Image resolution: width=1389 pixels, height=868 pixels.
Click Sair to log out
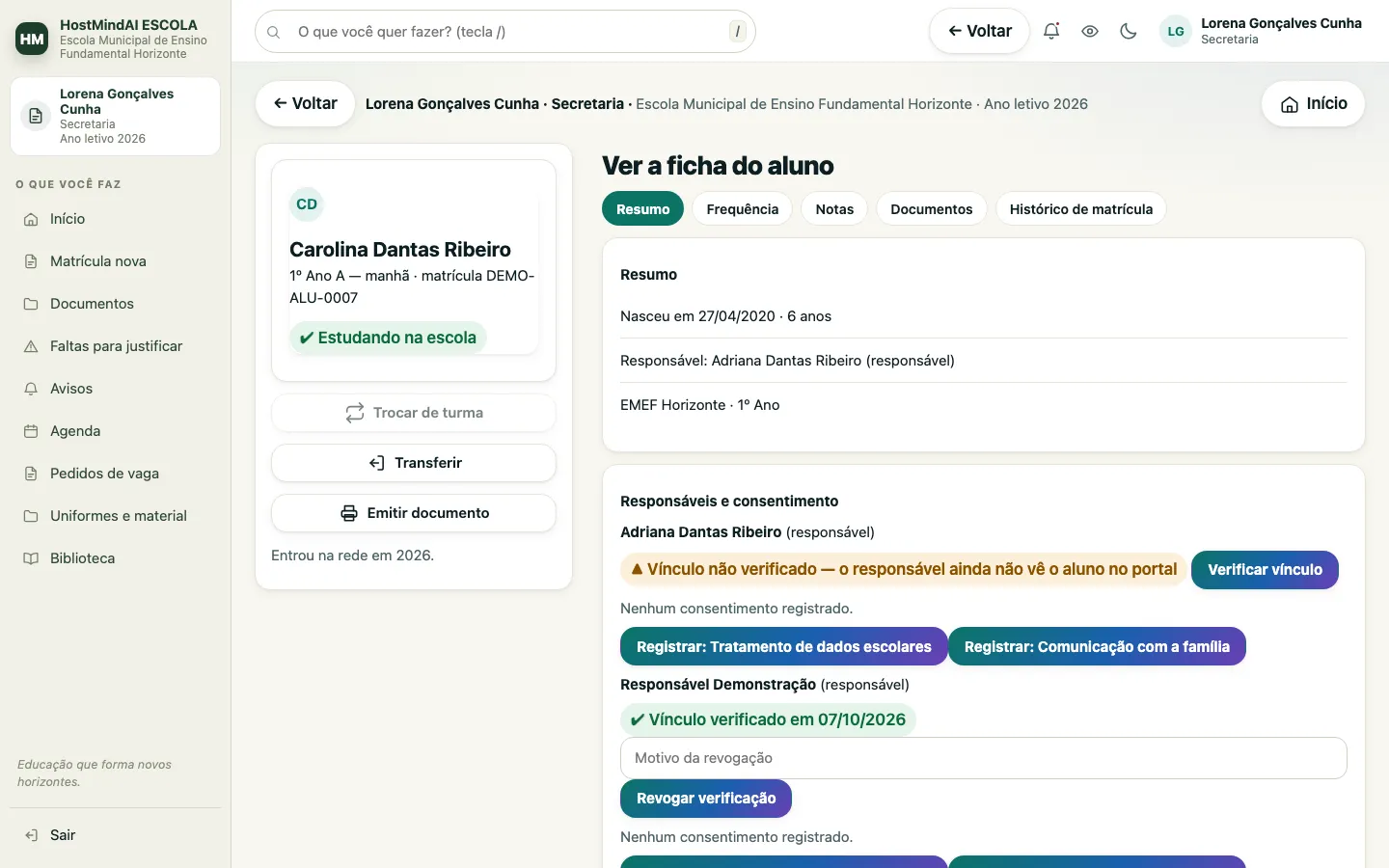(x=116, y=835)
